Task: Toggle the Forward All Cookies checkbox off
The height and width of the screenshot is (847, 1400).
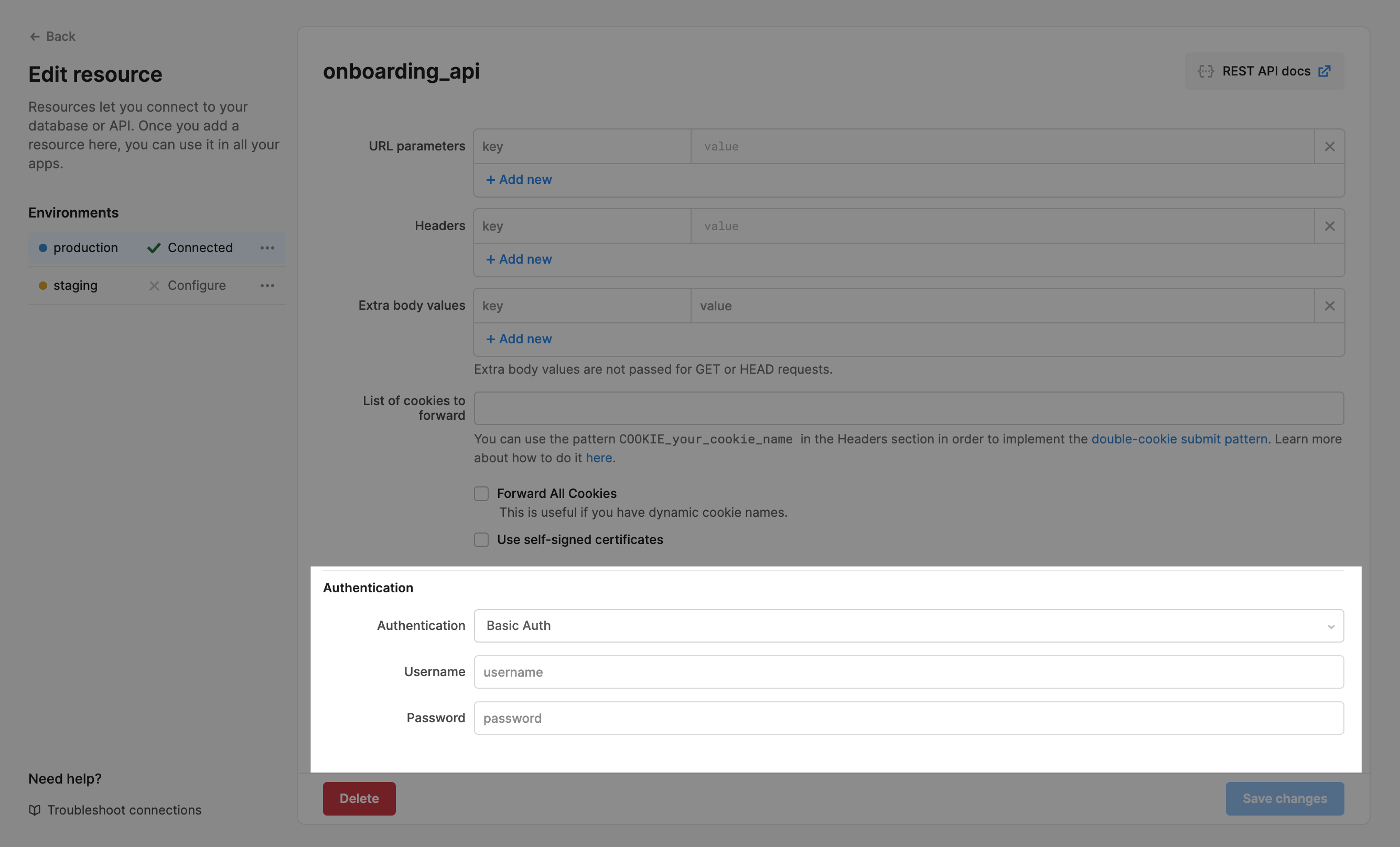Action: (x=481, y=494)
